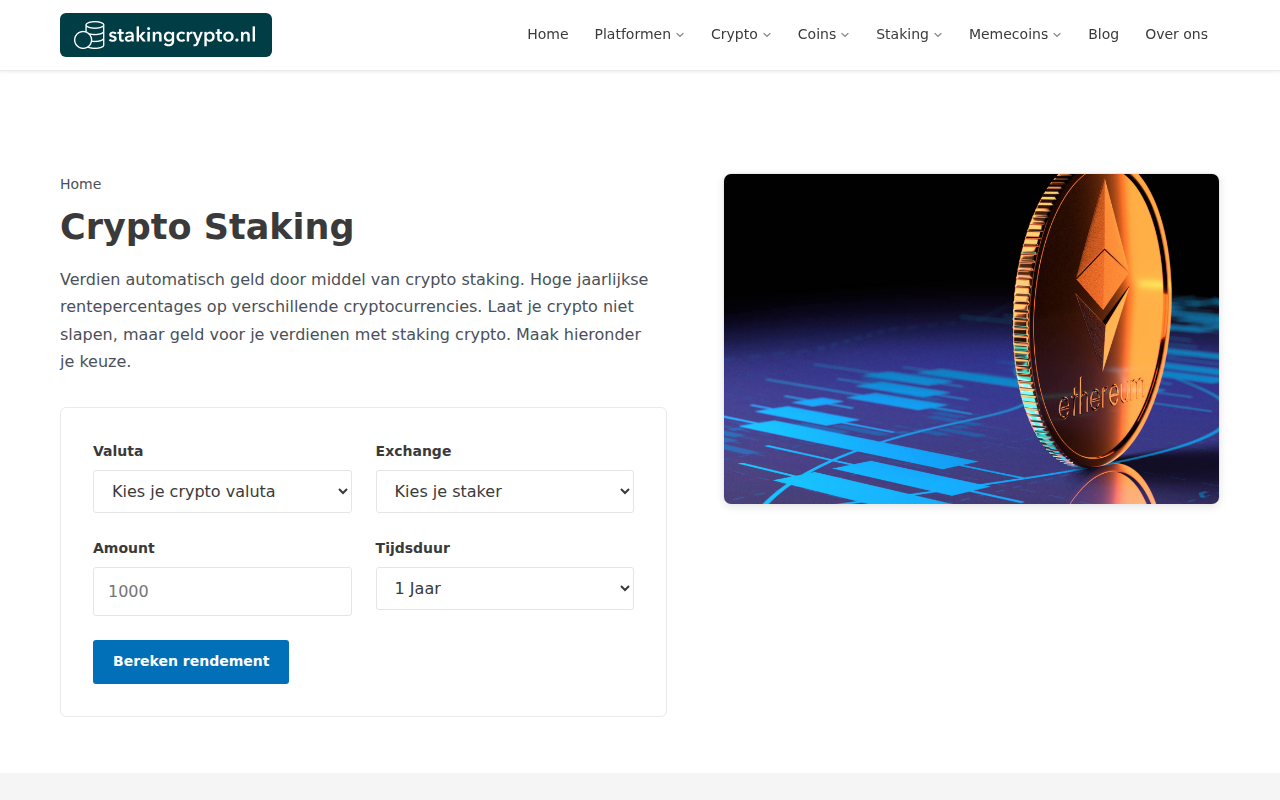The image size is (1280, 800).
Task: Focus the Amount input field
Action: (x=222, y=591)
